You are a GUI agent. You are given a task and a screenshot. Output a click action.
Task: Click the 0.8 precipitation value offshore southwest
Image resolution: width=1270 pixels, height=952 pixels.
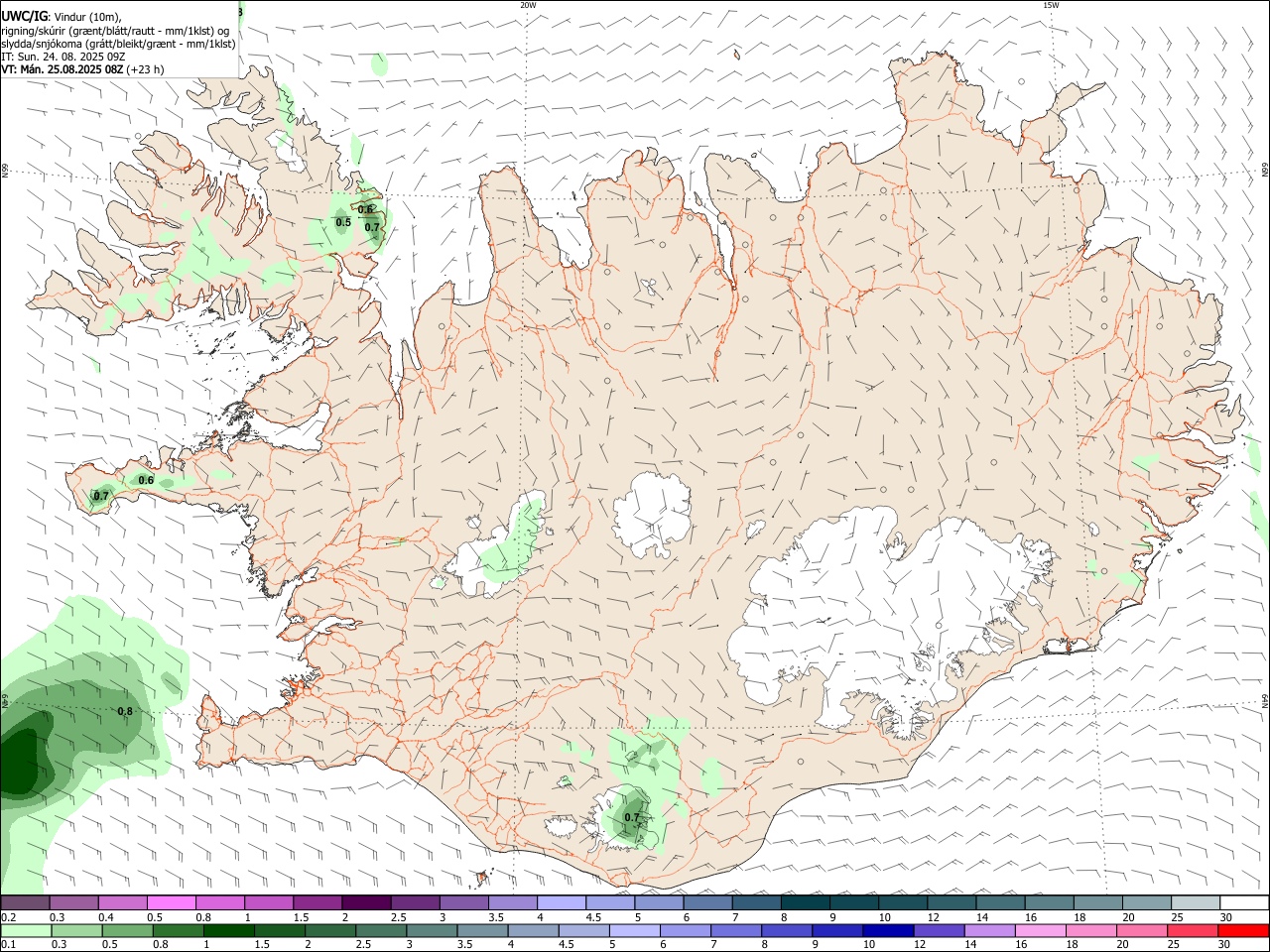coord(125,711)
